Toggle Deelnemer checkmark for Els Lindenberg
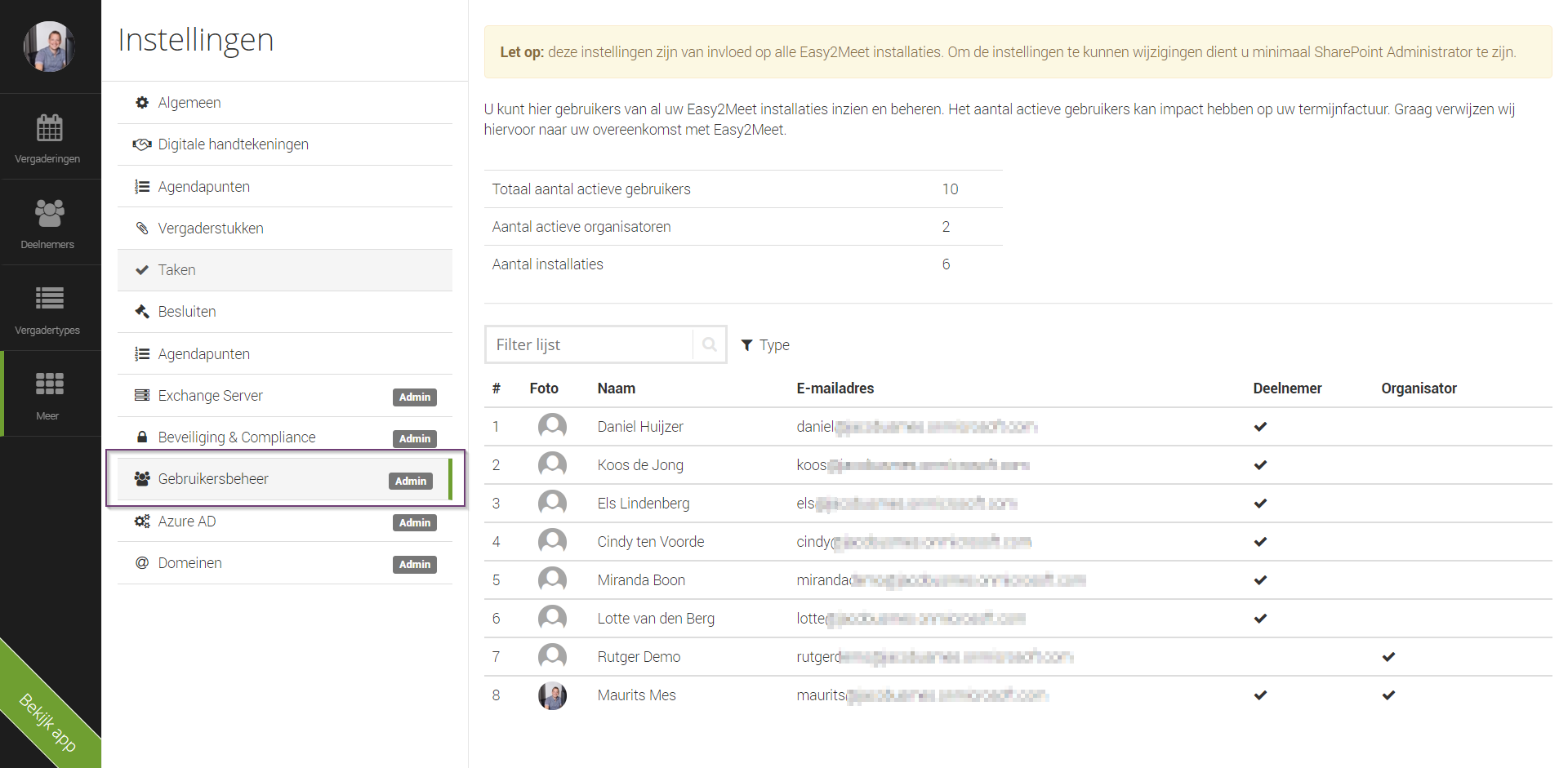The image size is (1568, 768). 1260,504
